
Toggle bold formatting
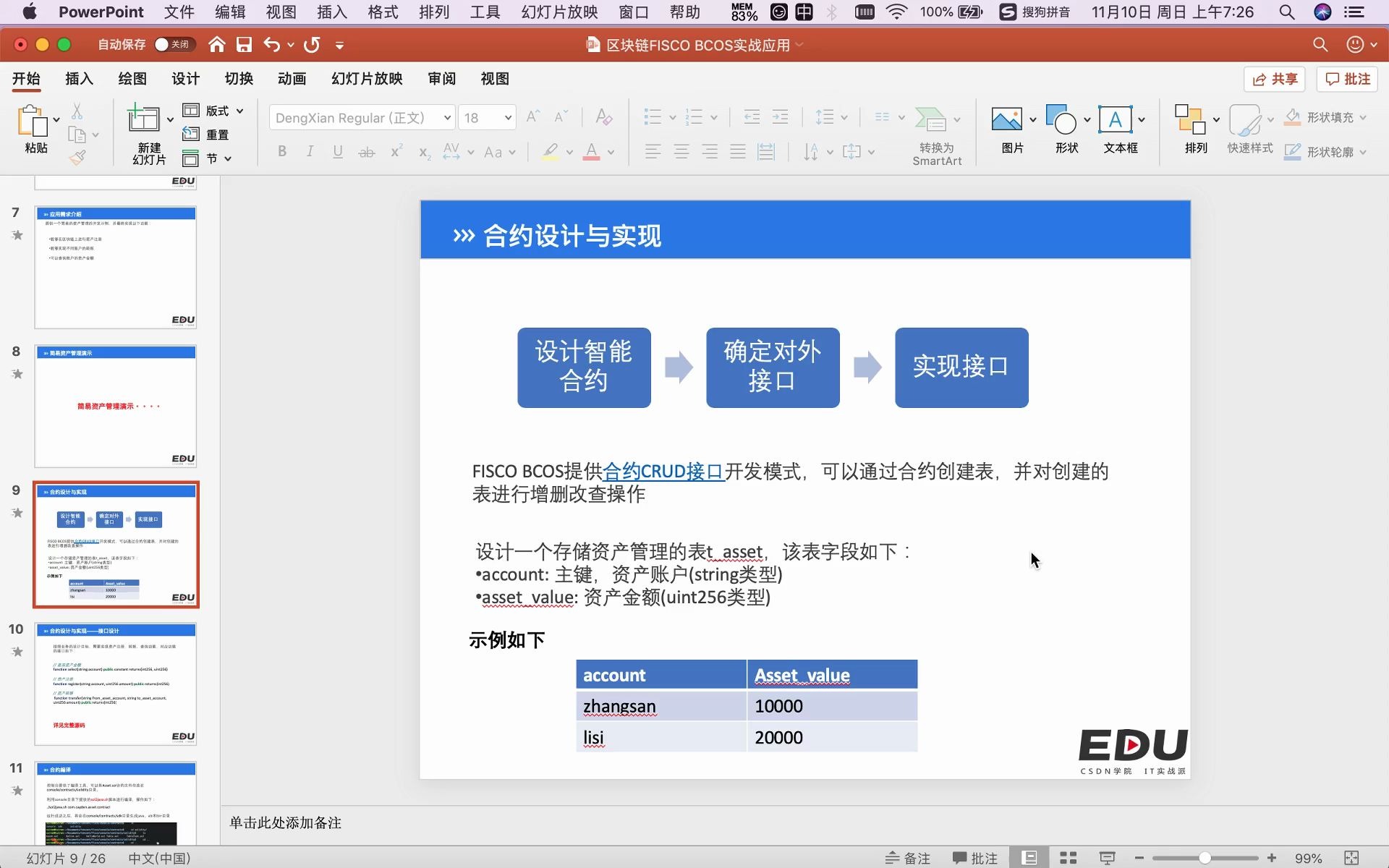tap(282, 152)
